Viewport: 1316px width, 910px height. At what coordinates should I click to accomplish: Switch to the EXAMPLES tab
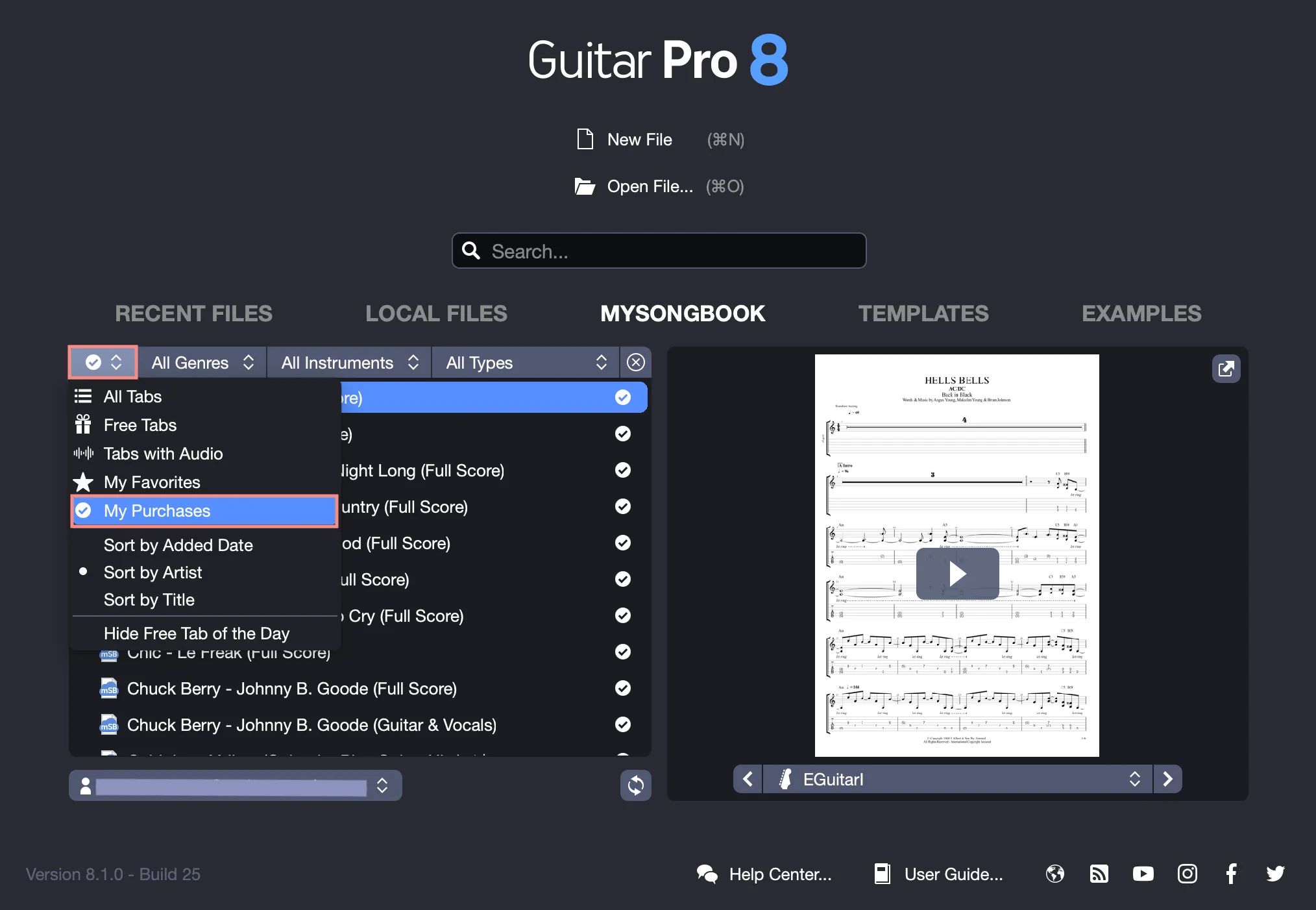[x=1141, y=314]
